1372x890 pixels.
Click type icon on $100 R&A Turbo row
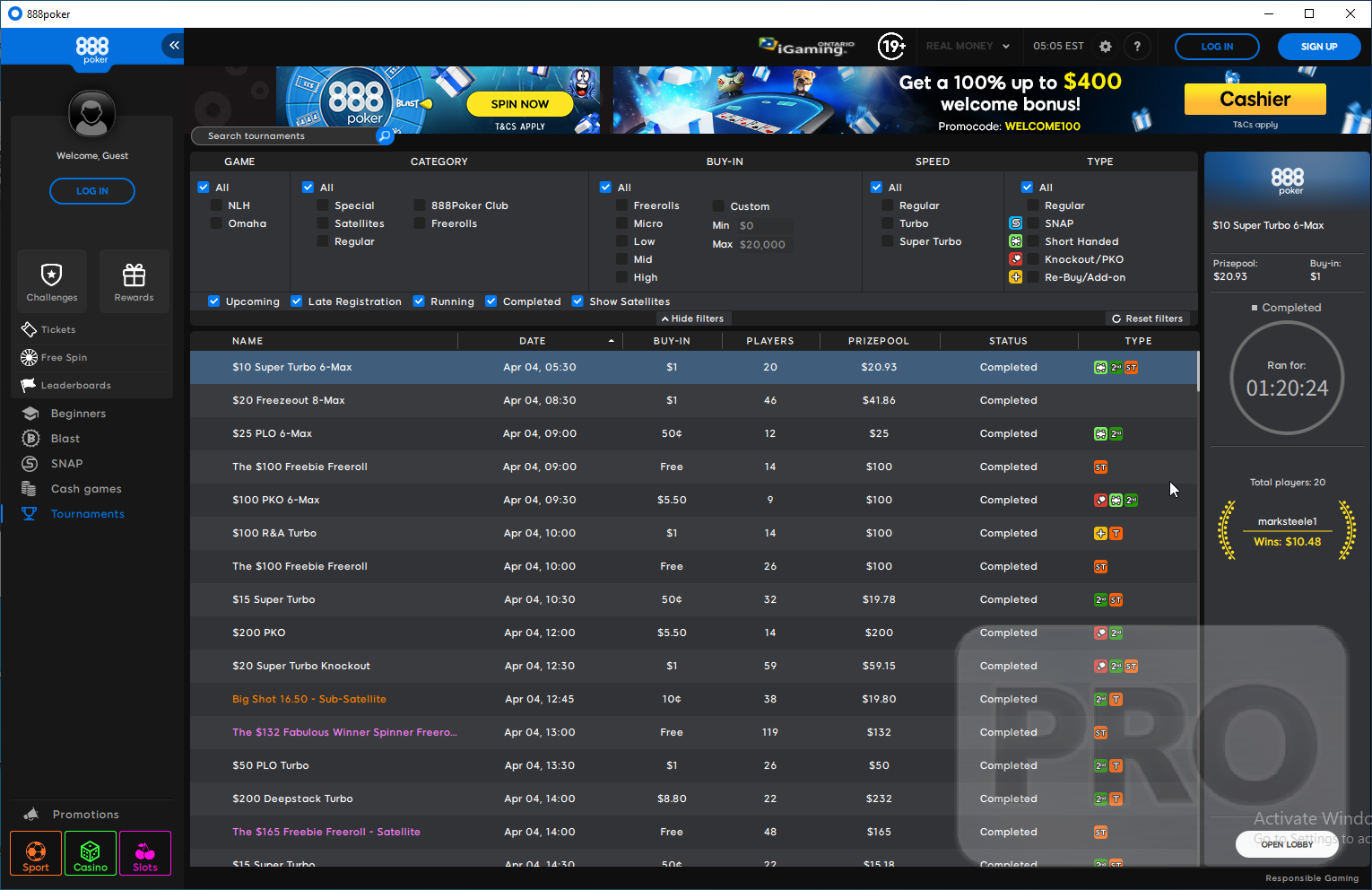pos(1108,533)
